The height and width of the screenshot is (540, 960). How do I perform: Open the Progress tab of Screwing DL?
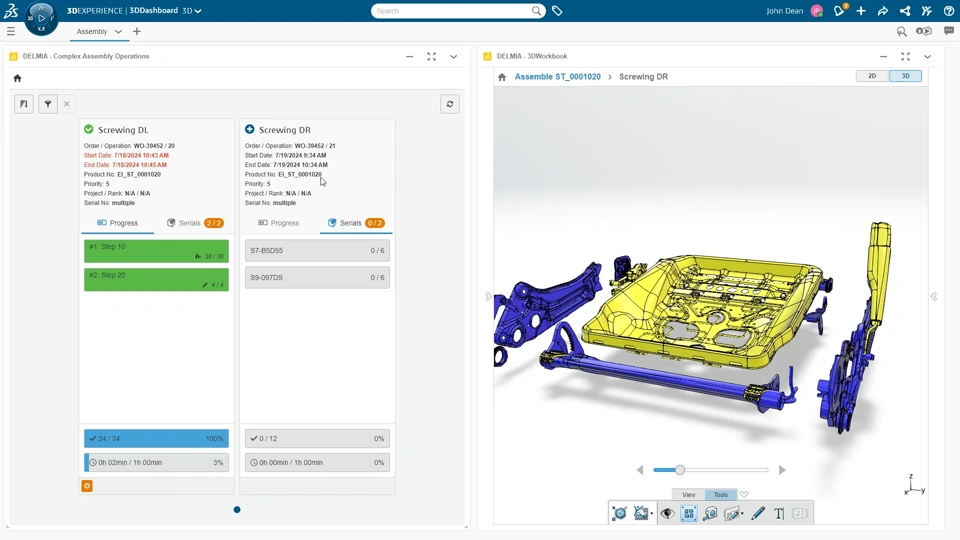[x=118, y=223]
